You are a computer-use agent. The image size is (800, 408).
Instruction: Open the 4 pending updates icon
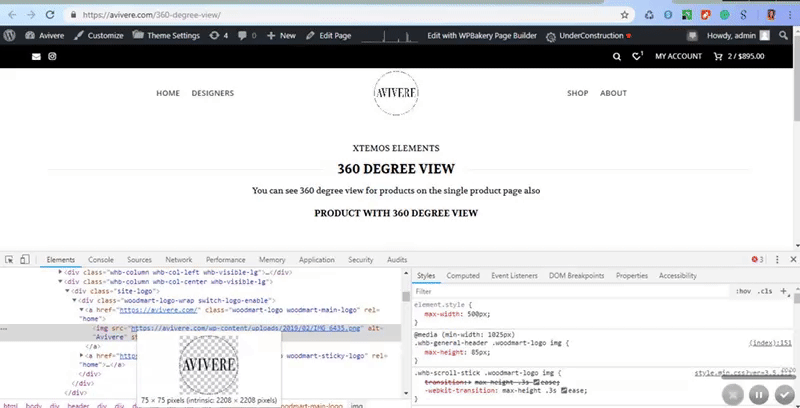click(x=219, y=36)
